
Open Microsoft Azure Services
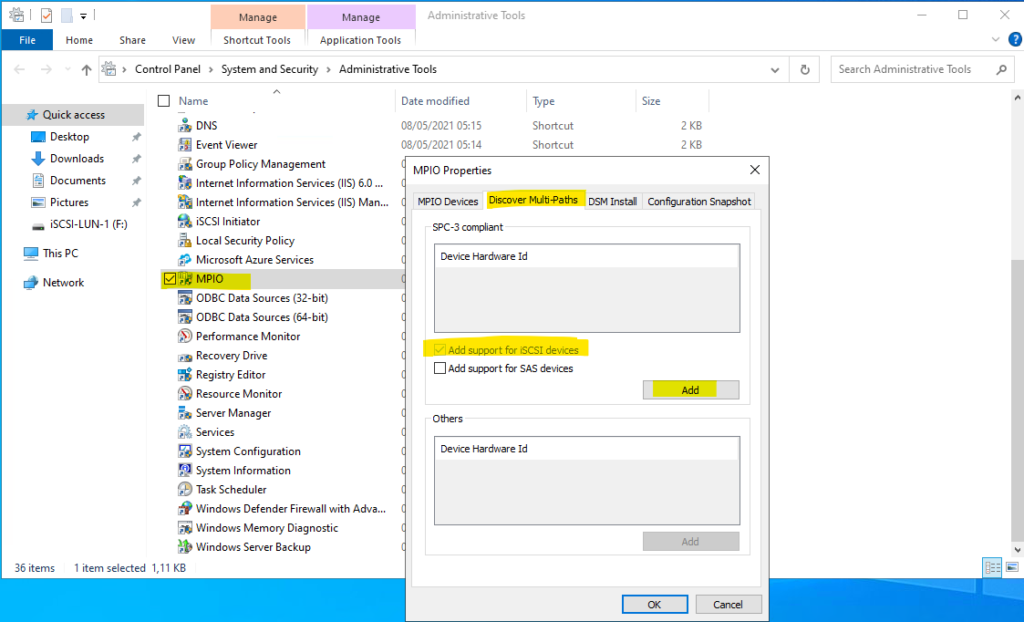coord(256,259)
